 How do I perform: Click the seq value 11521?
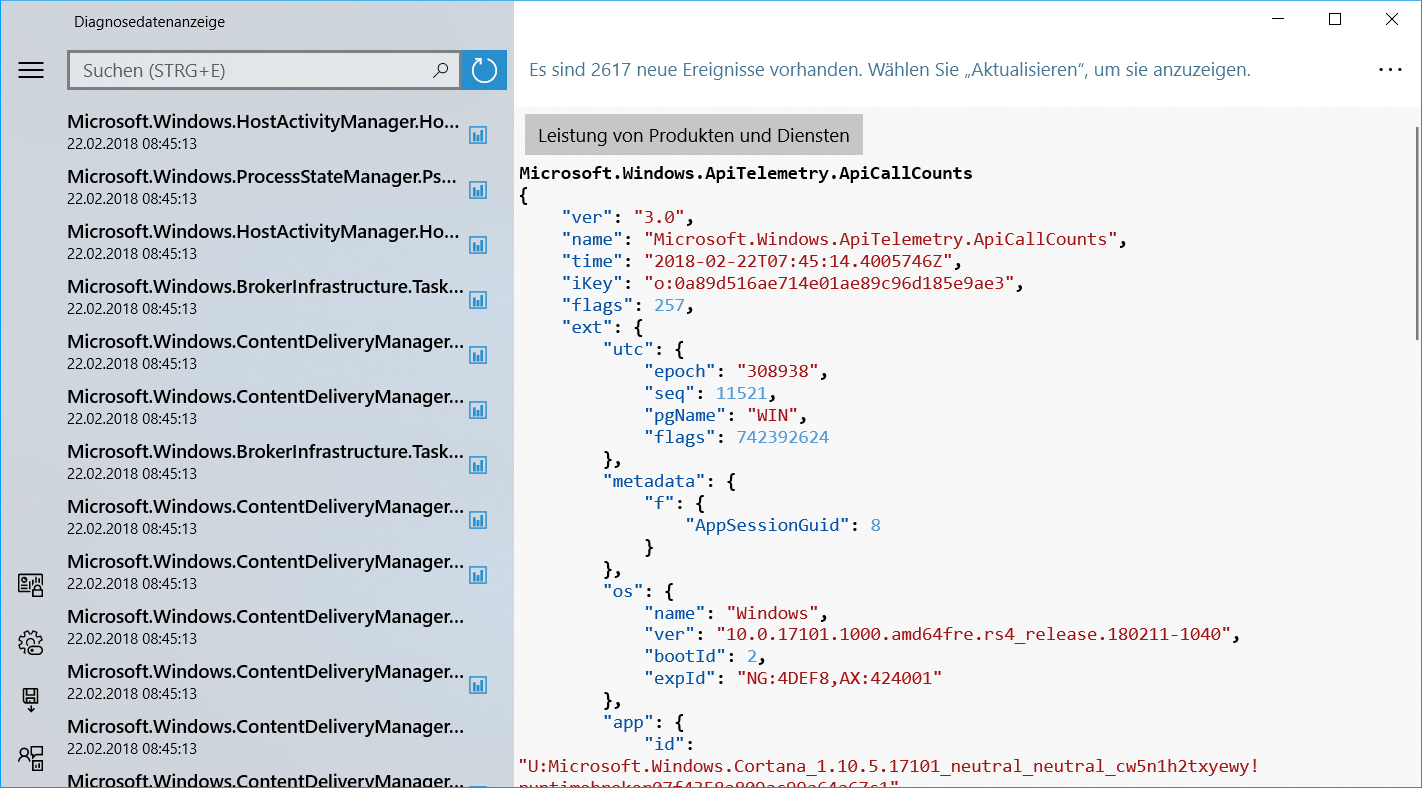click(x=741, y=393)
